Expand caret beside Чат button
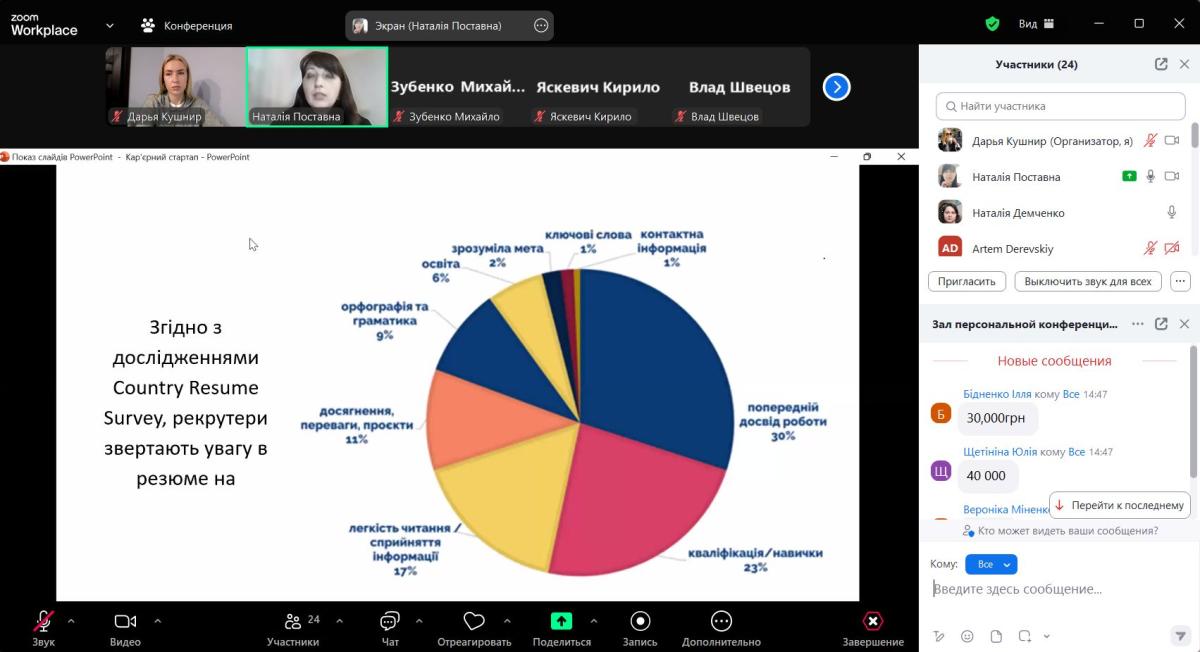This screenshot has height=652, width=1200. pos(419,620)
